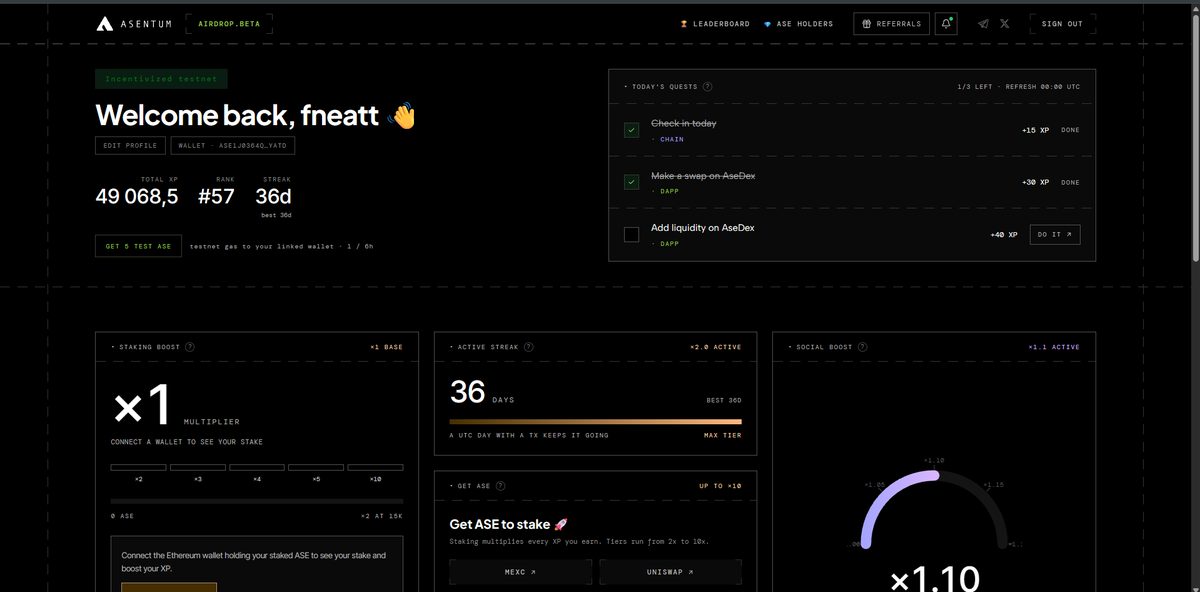Image resolution: width=1200 pixels, height=592 pixels.
Task: Click the 'Make a swap on AseDex' title
Action: click(x=703, y=175)
